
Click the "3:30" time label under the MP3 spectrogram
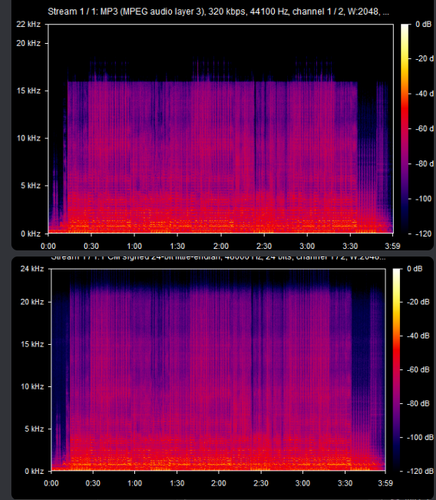pyautogui.click(x=350, y=246)
